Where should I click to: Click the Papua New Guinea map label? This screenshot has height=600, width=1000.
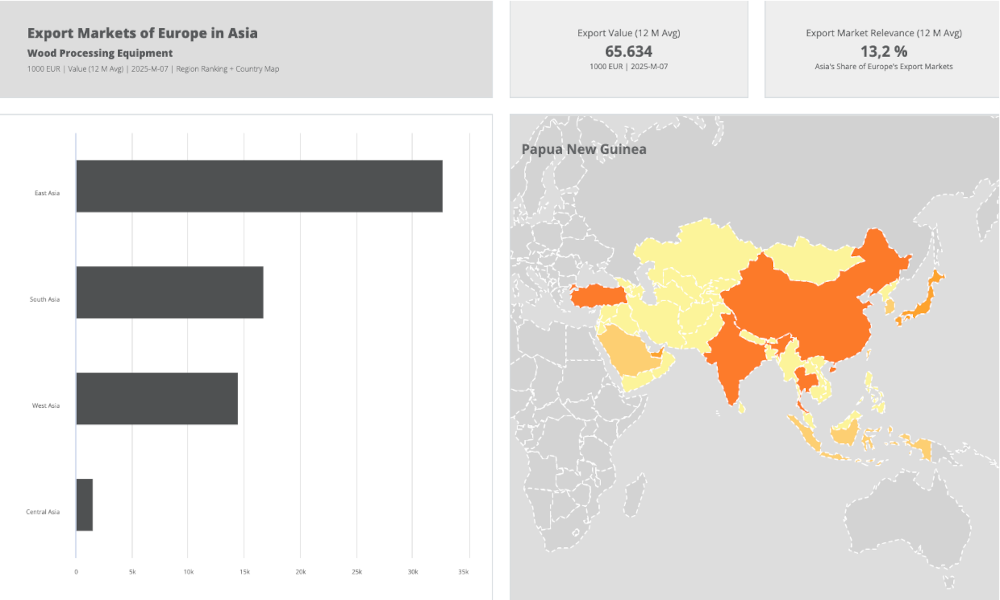tap(584, 149)
